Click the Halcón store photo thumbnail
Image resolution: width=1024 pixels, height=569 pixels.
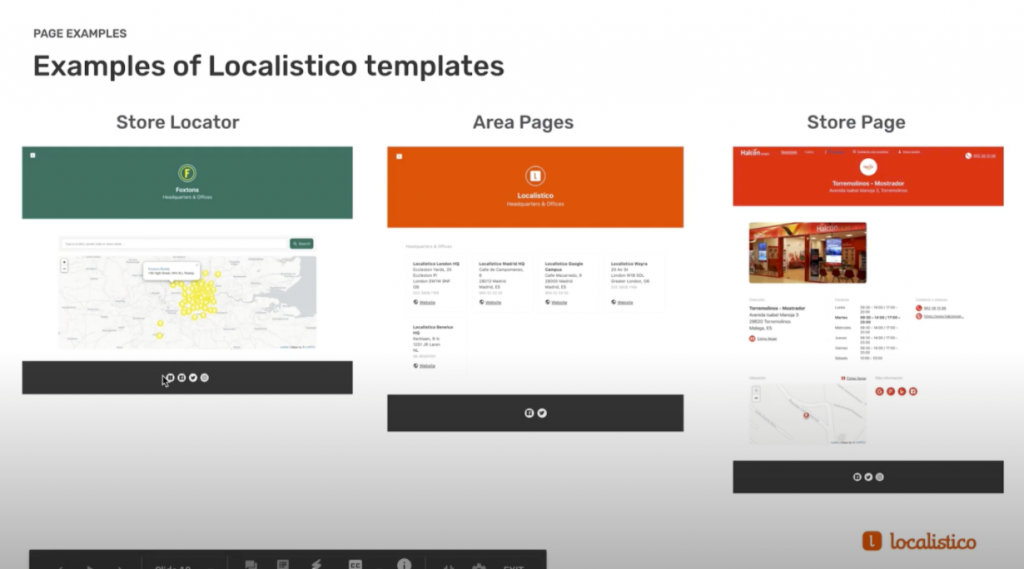click(x=807, y=252)
